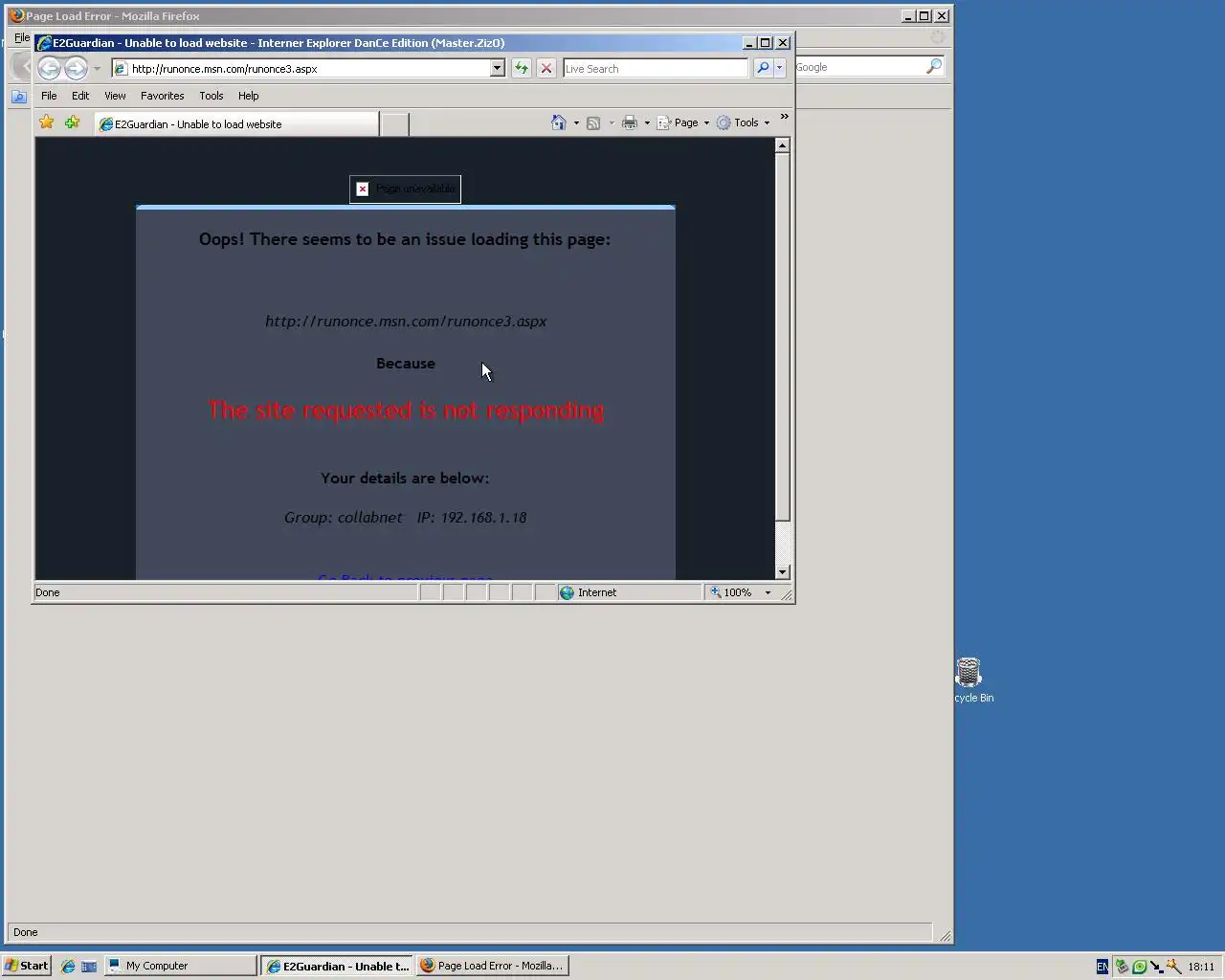The image size is (1225, 980).
Task: Click the IE Back navigation button
Action: (x=49, y=68)
